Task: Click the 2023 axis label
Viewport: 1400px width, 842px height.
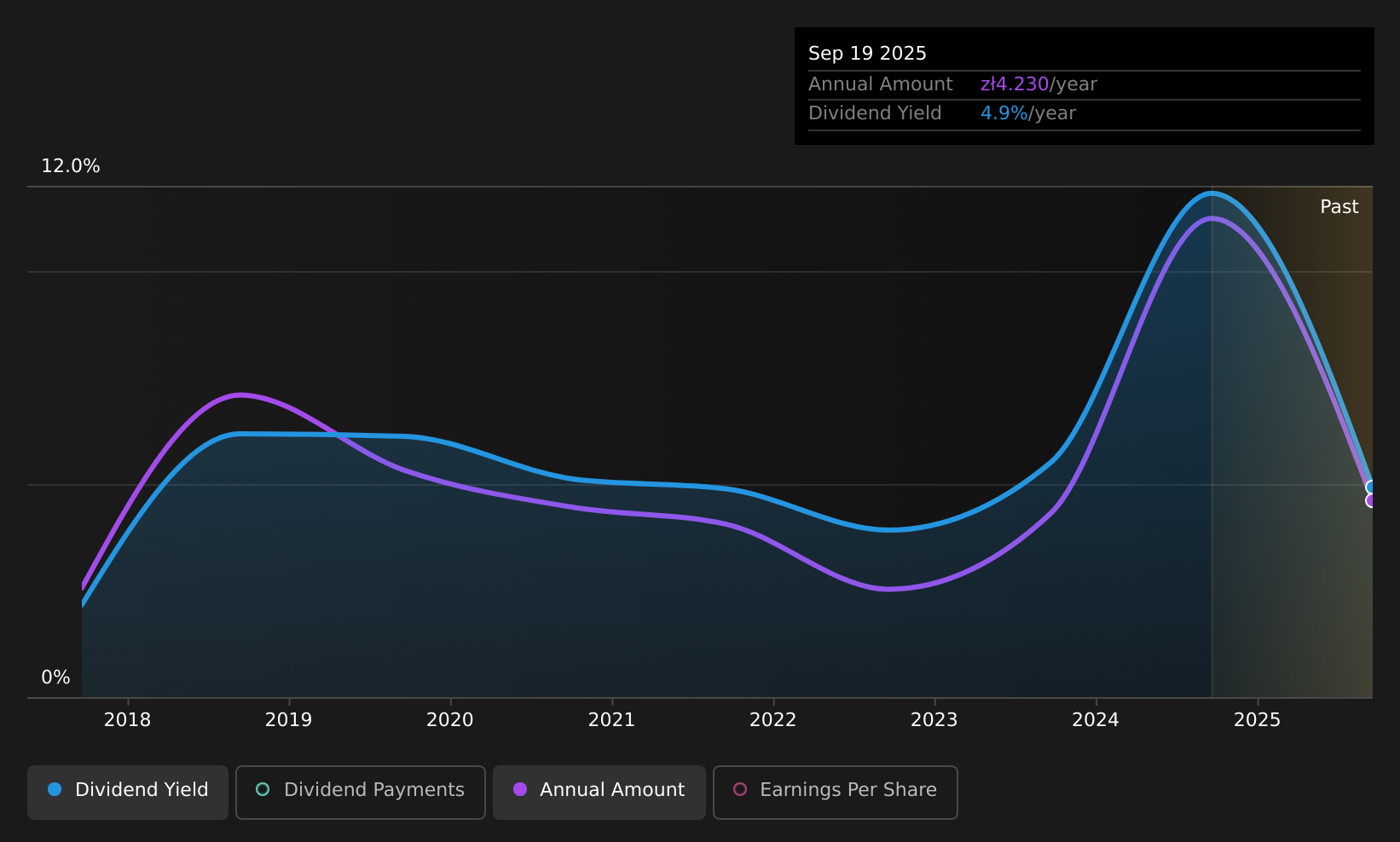Action: pos(934,720)
